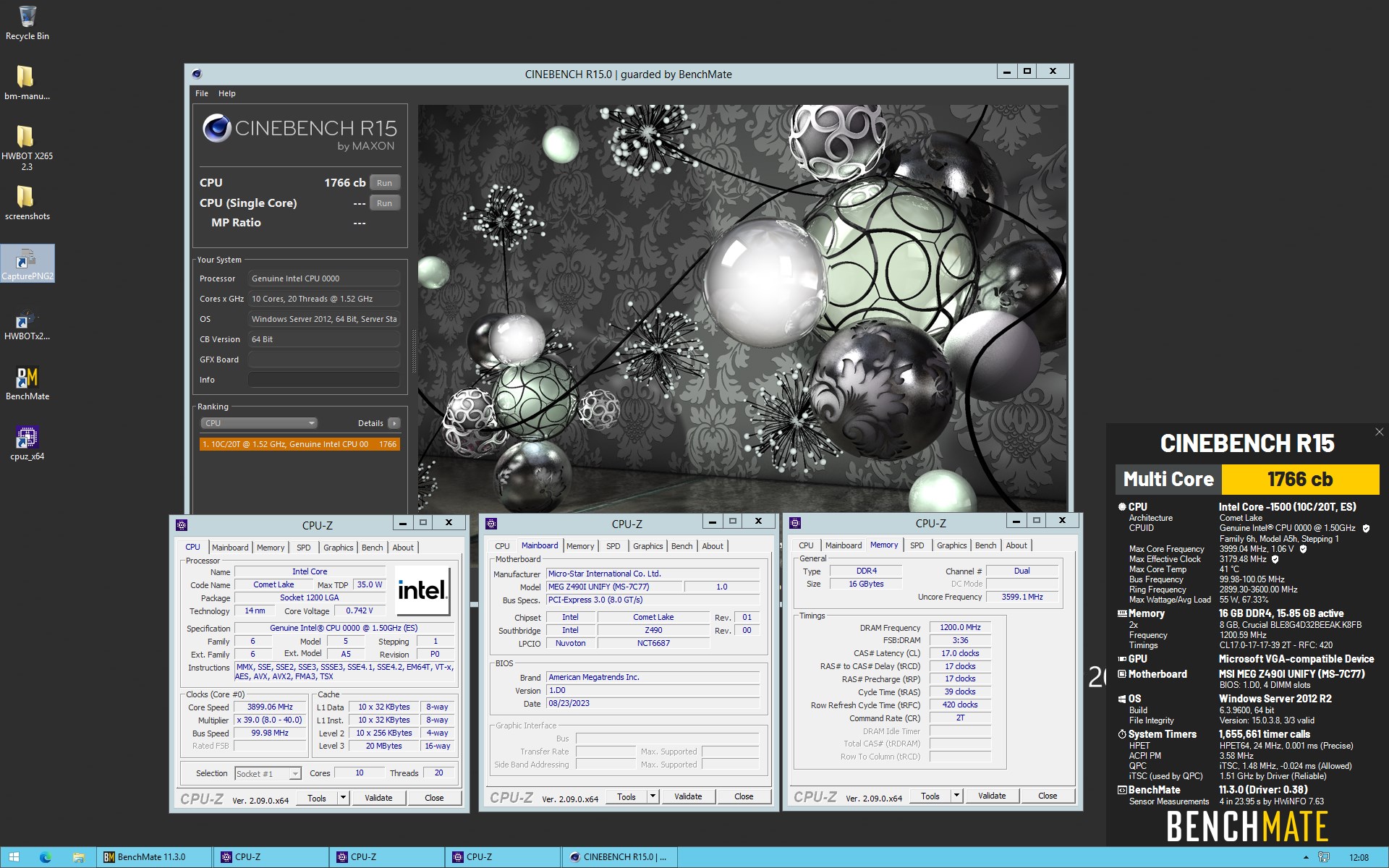This screenshot has width=1389, height=868.
Task: Open About tab in Memory CPU-Z window
Action: pyautogui.click(x=1016, y=545)
